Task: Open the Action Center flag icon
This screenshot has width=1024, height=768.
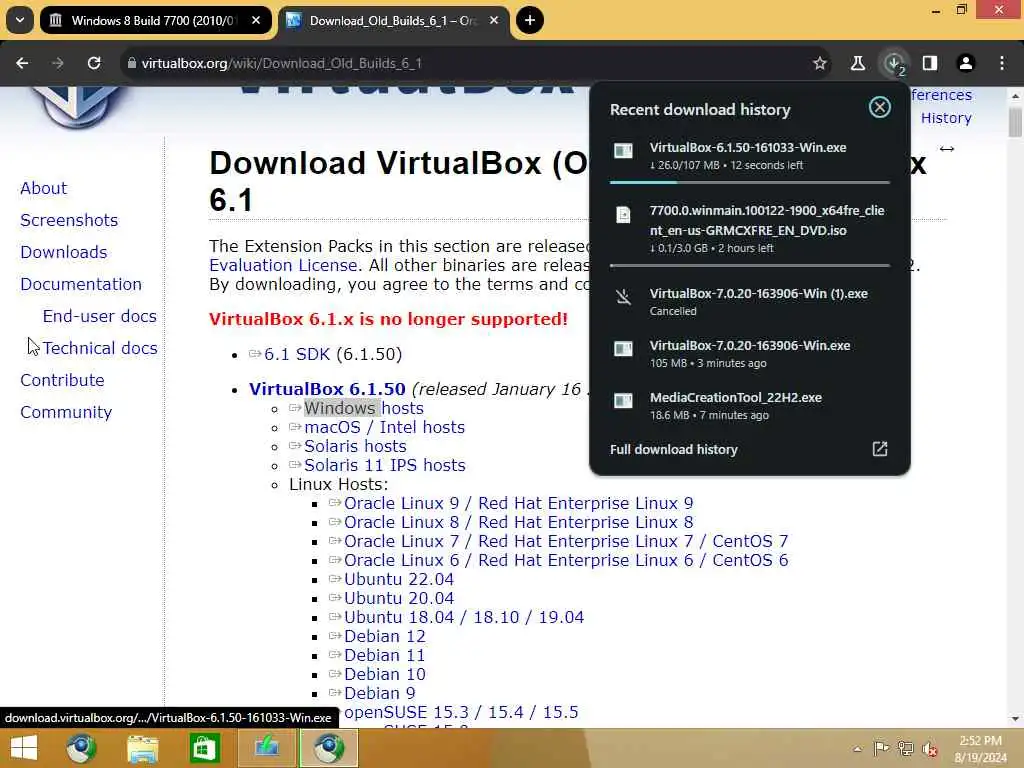Action: 881,748
